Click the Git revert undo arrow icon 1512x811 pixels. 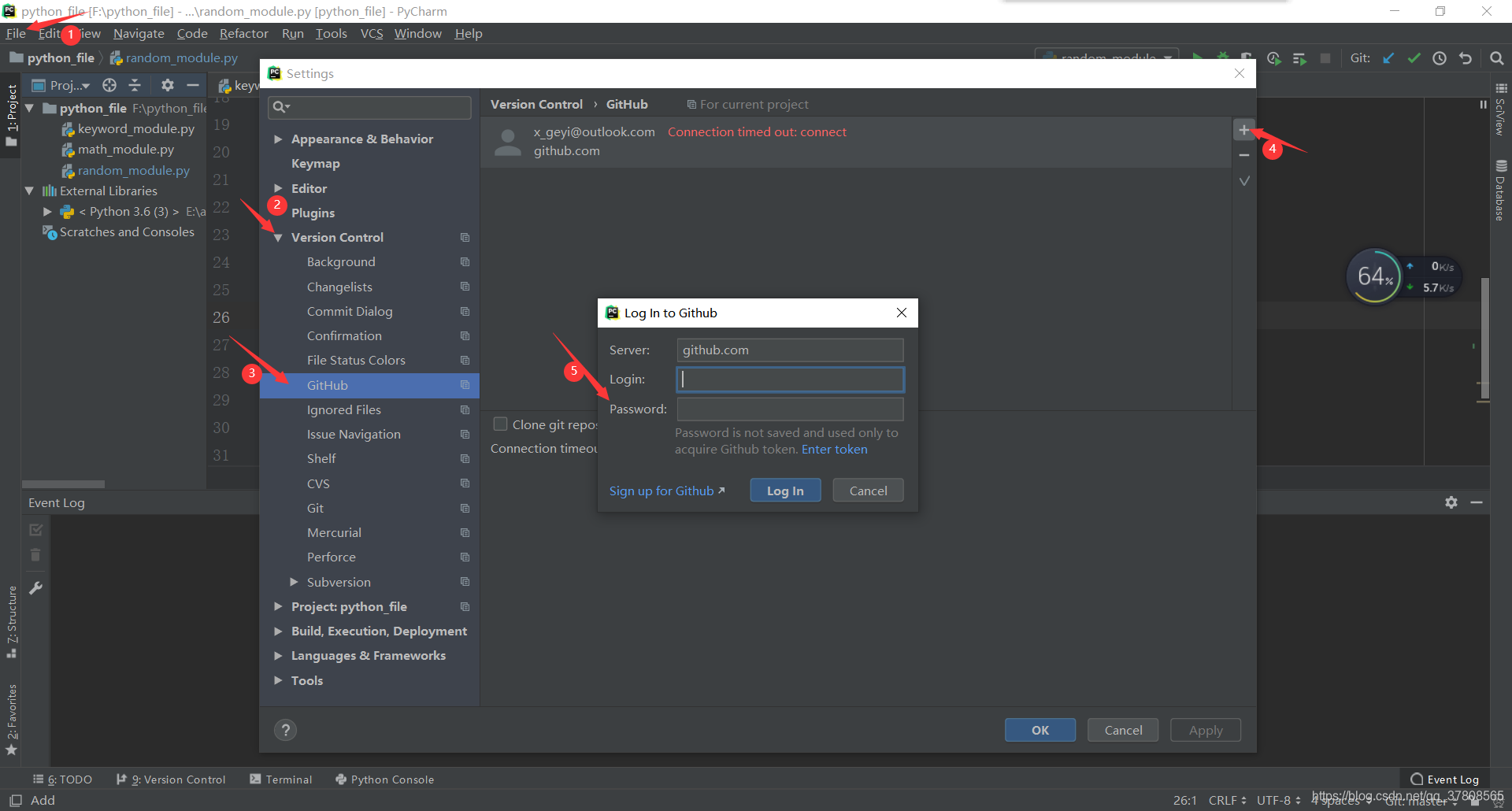click(1466, 58)
